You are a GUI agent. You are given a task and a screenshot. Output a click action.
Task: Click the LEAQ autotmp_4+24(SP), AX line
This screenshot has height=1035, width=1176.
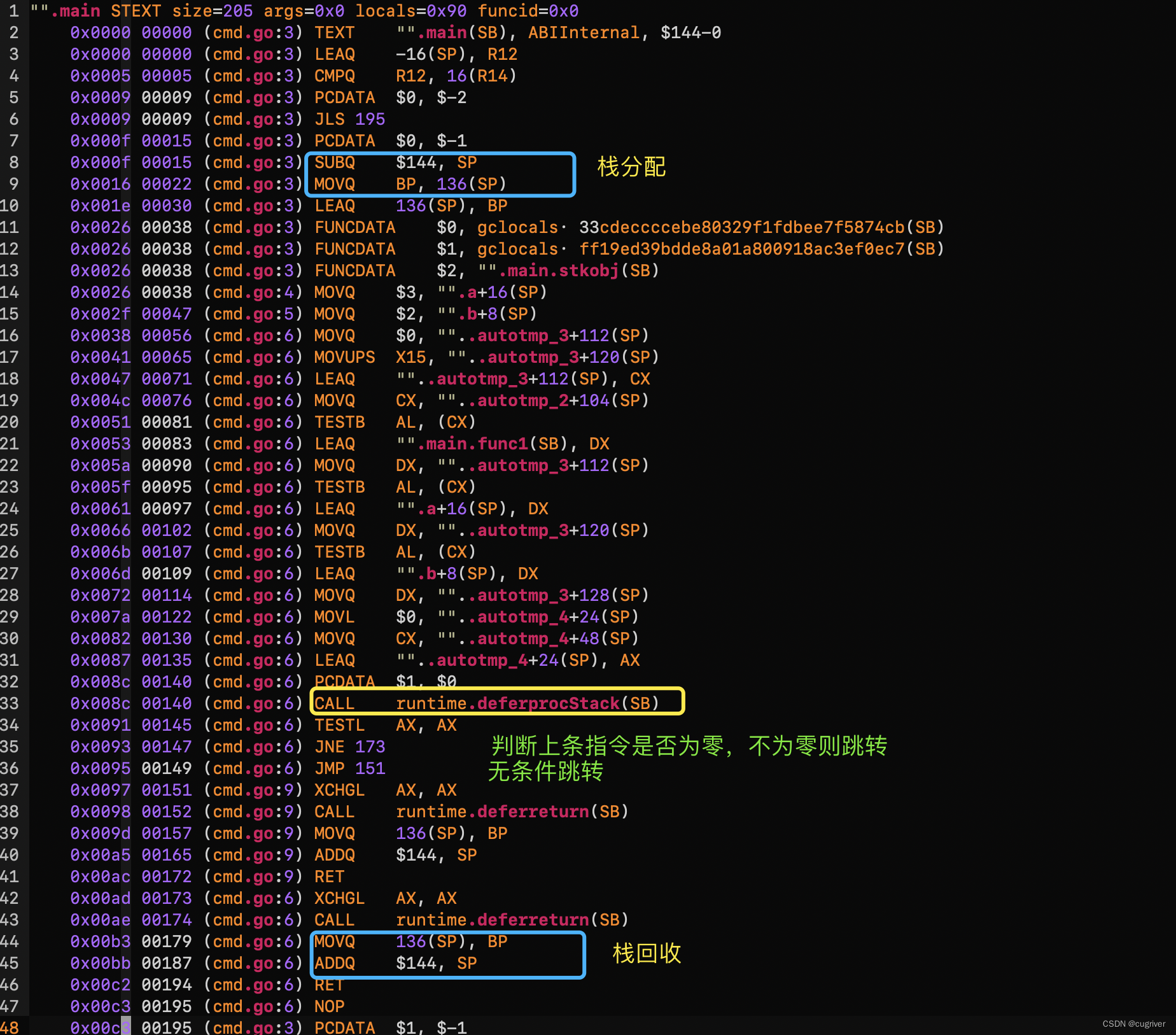pos(477,660)
